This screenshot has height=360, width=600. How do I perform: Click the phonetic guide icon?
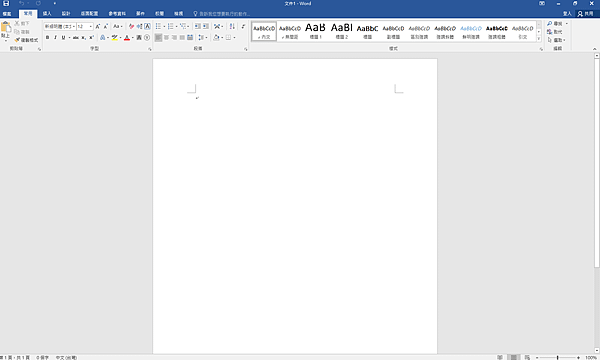coord(139,26)
